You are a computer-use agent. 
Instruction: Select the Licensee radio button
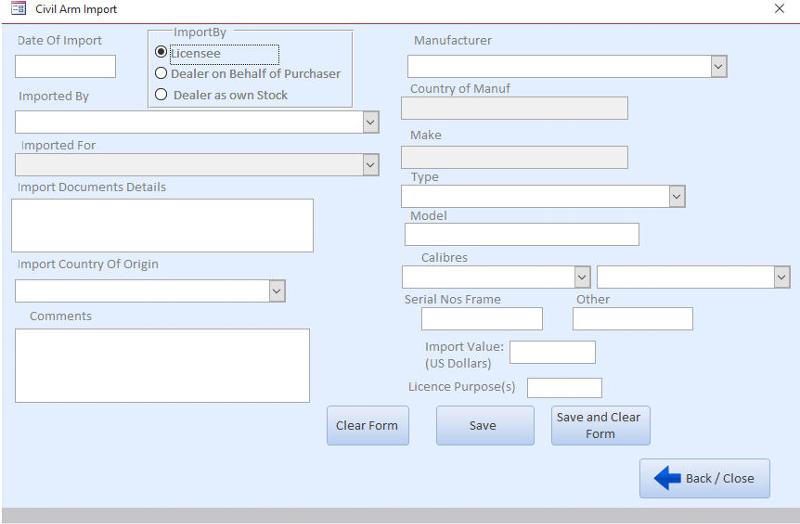(161, 53)
